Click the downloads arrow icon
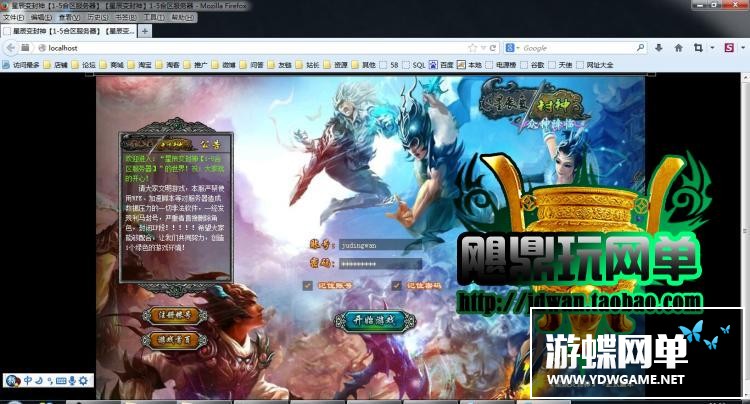This screenshot has width=750, height=404. (x=659, y=48)
